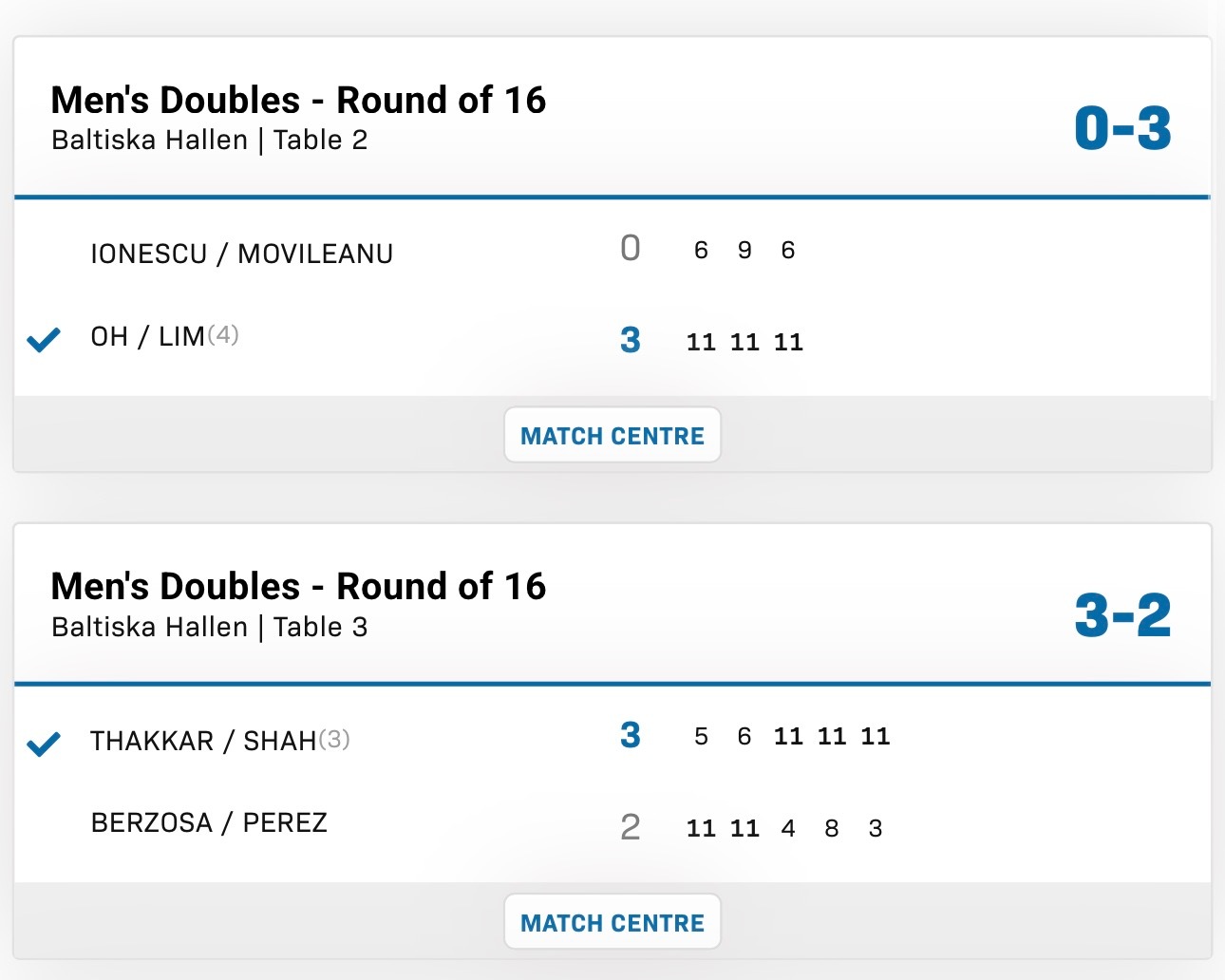Select the IONESCU / MOVILEANU pair name
The height and width of the screenshot is (980, 1225).
[241, 254]
